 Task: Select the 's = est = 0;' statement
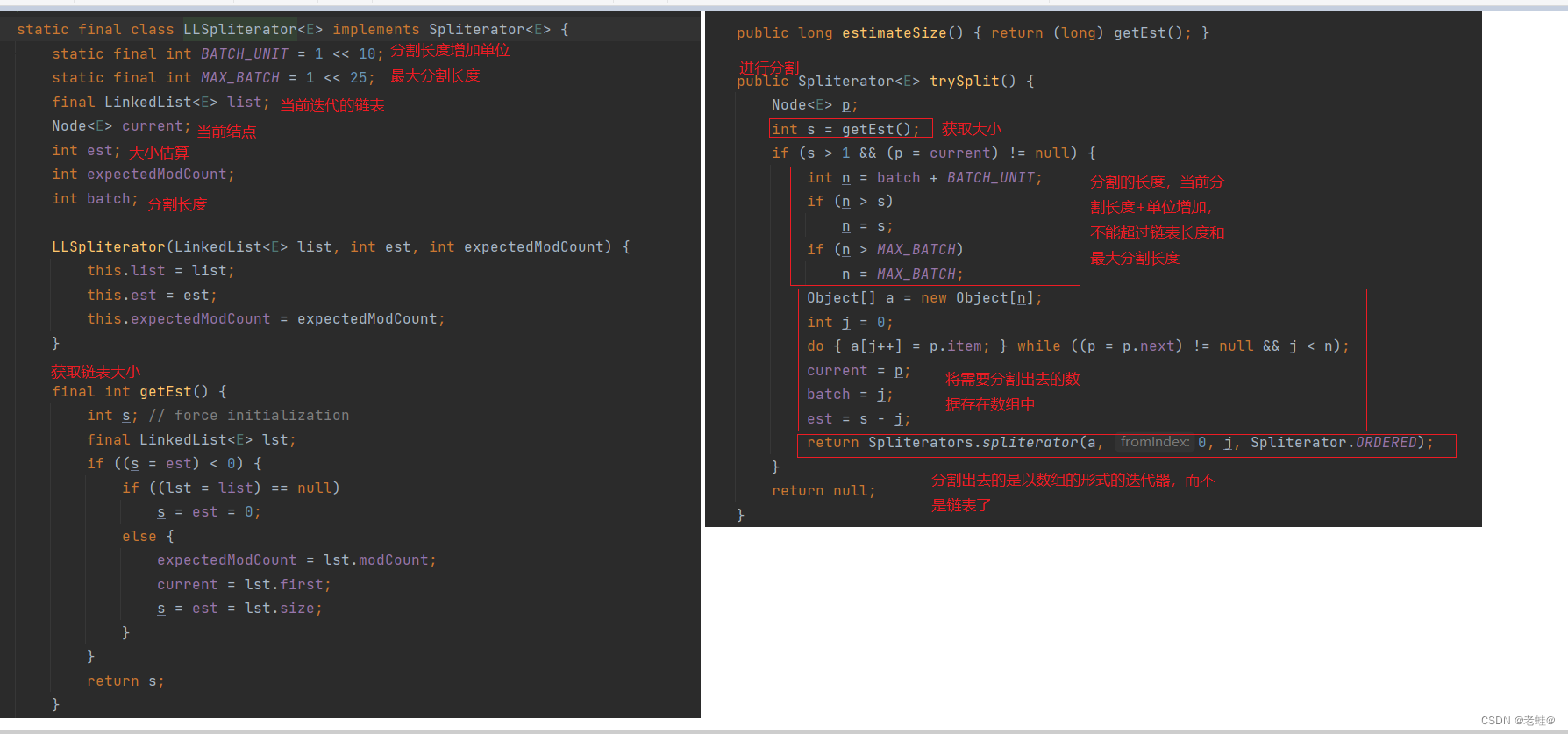tap(209, 512)
